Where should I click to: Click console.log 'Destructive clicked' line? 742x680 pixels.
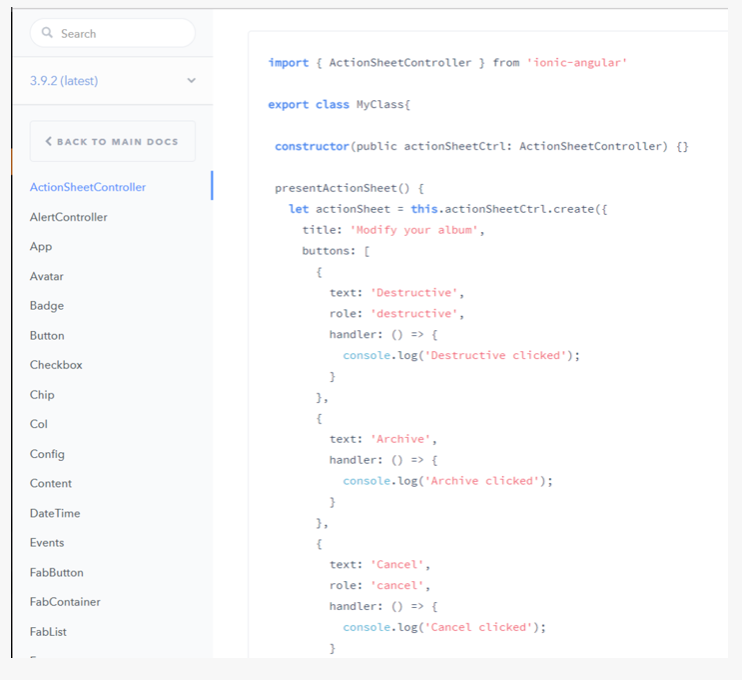pyautogui.click(x=461, y=355)
